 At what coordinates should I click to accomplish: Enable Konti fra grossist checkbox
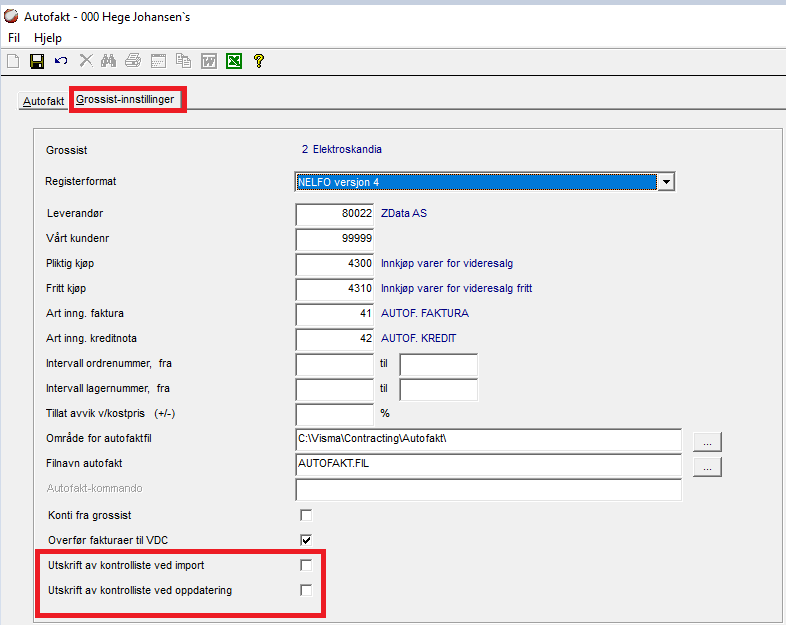(306, 515)
